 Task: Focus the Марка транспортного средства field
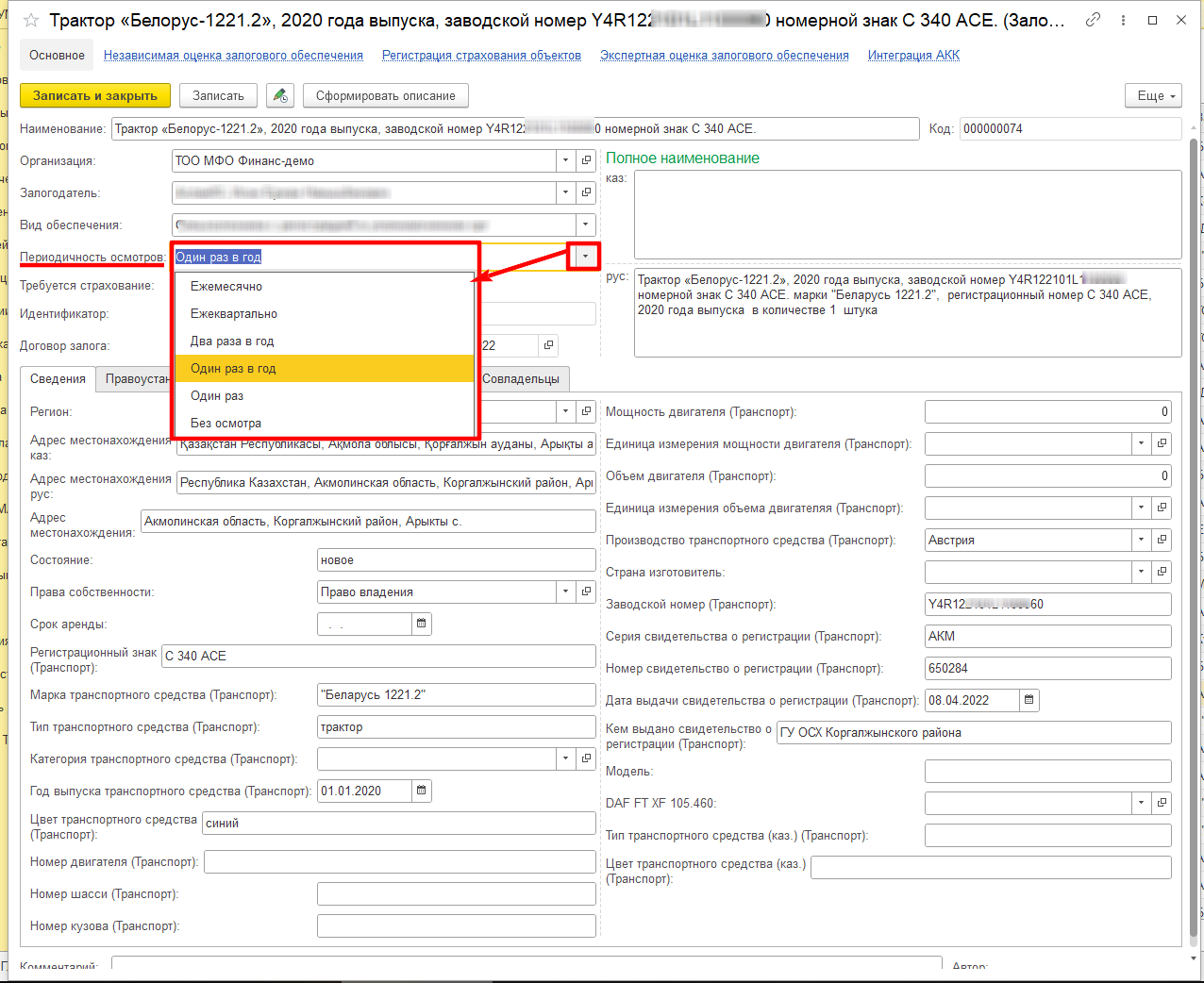point(457,694)
